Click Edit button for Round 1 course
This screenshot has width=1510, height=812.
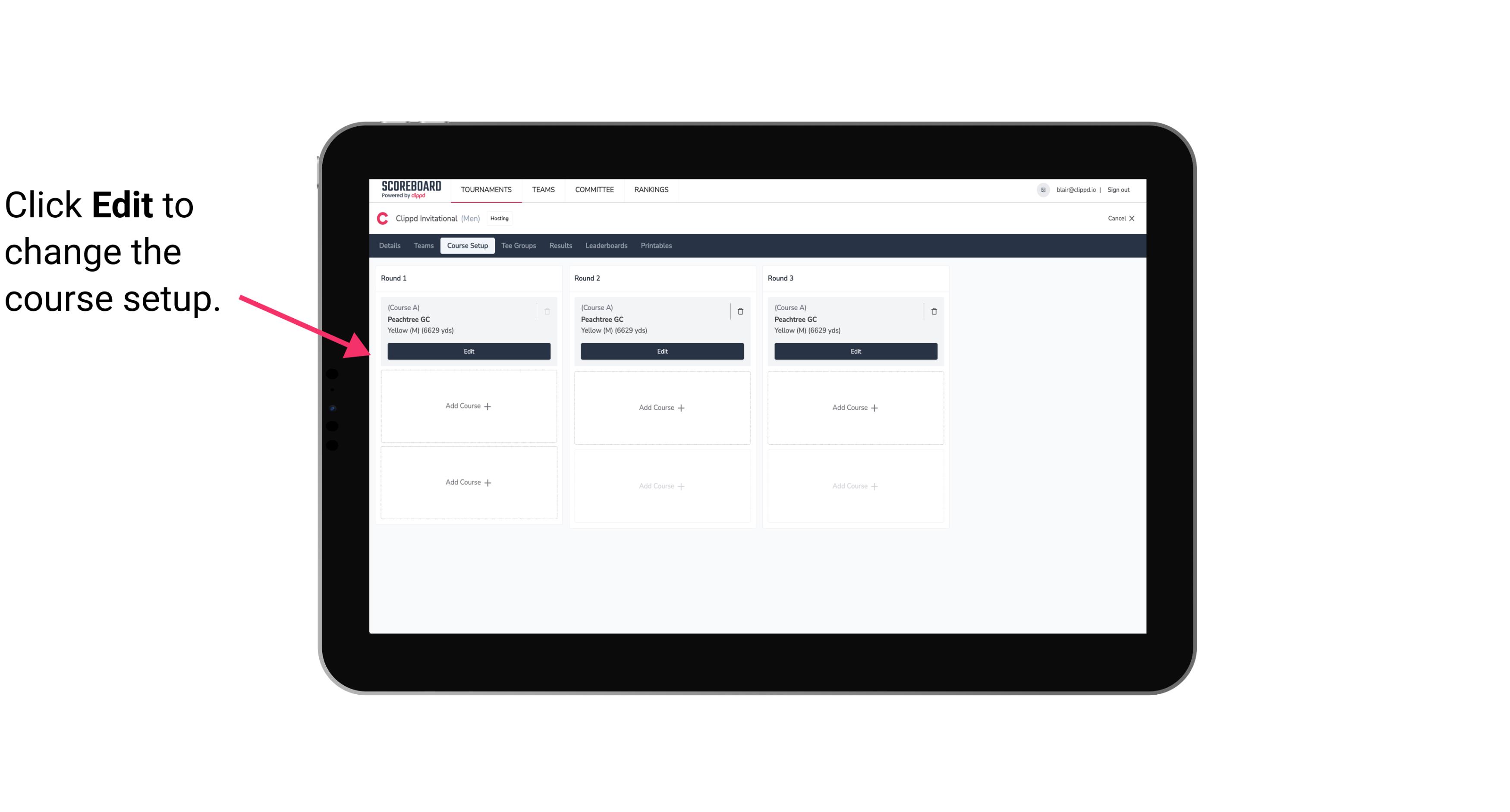tap(468, 350)
